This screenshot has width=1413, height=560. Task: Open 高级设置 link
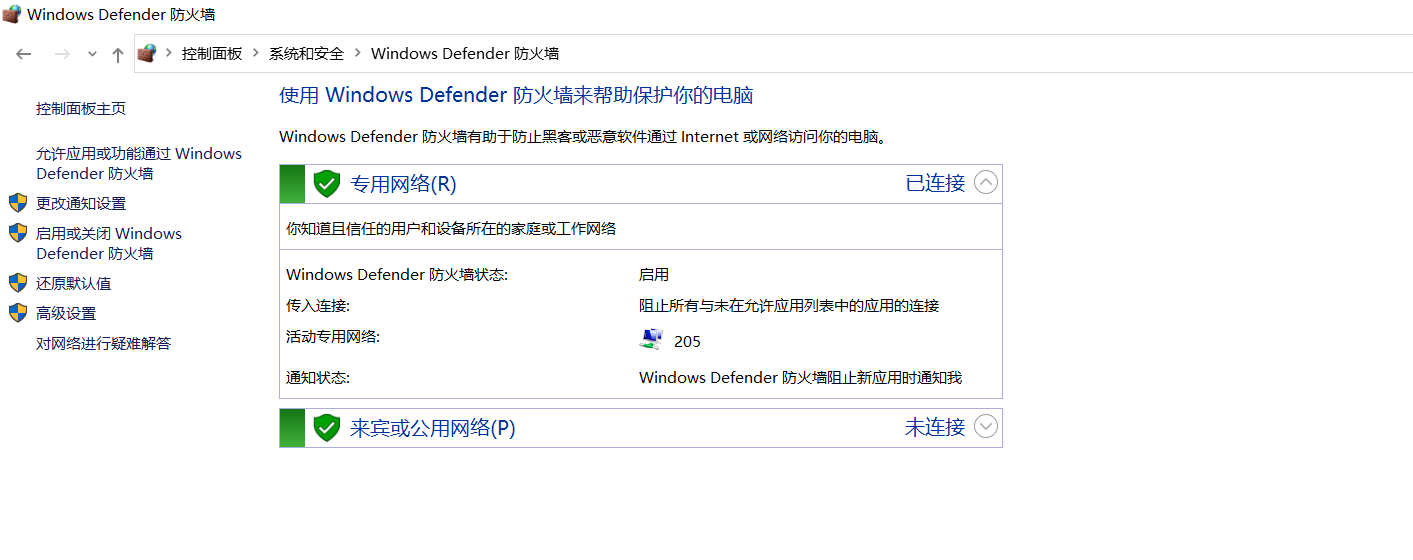pyautogui.click(x=66, y=313)
